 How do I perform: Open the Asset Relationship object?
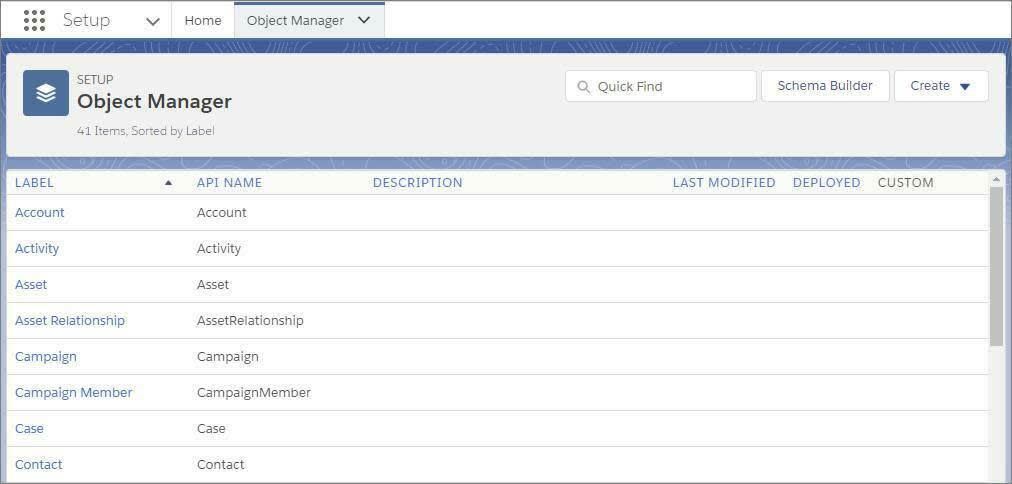click(70, 321)
